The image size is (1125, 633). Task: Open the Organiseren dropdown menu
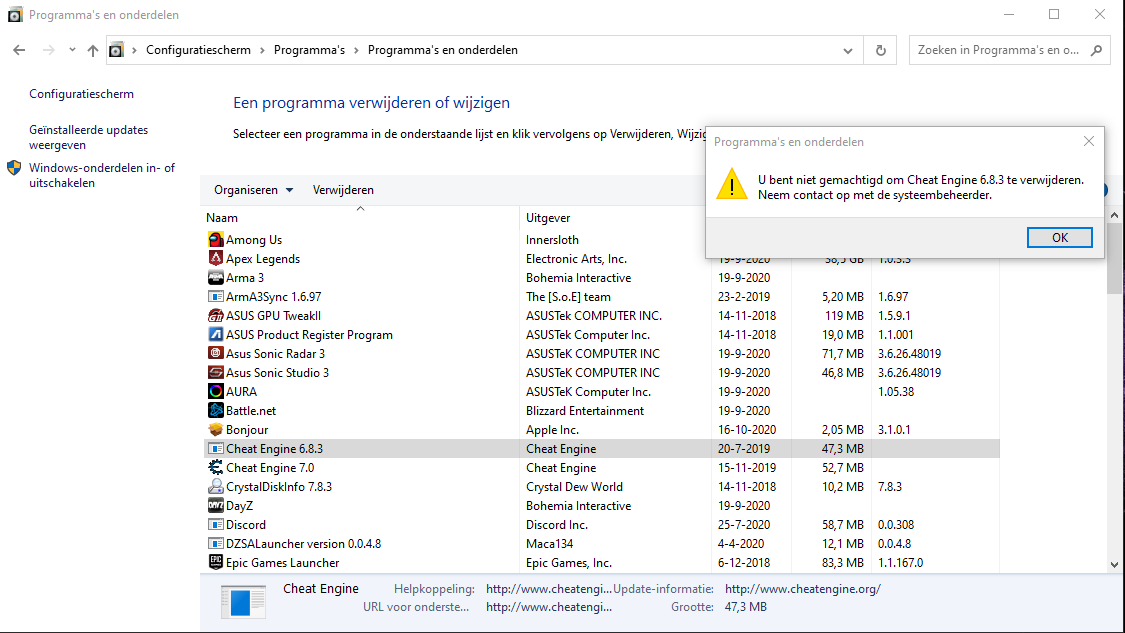[253, 190]
